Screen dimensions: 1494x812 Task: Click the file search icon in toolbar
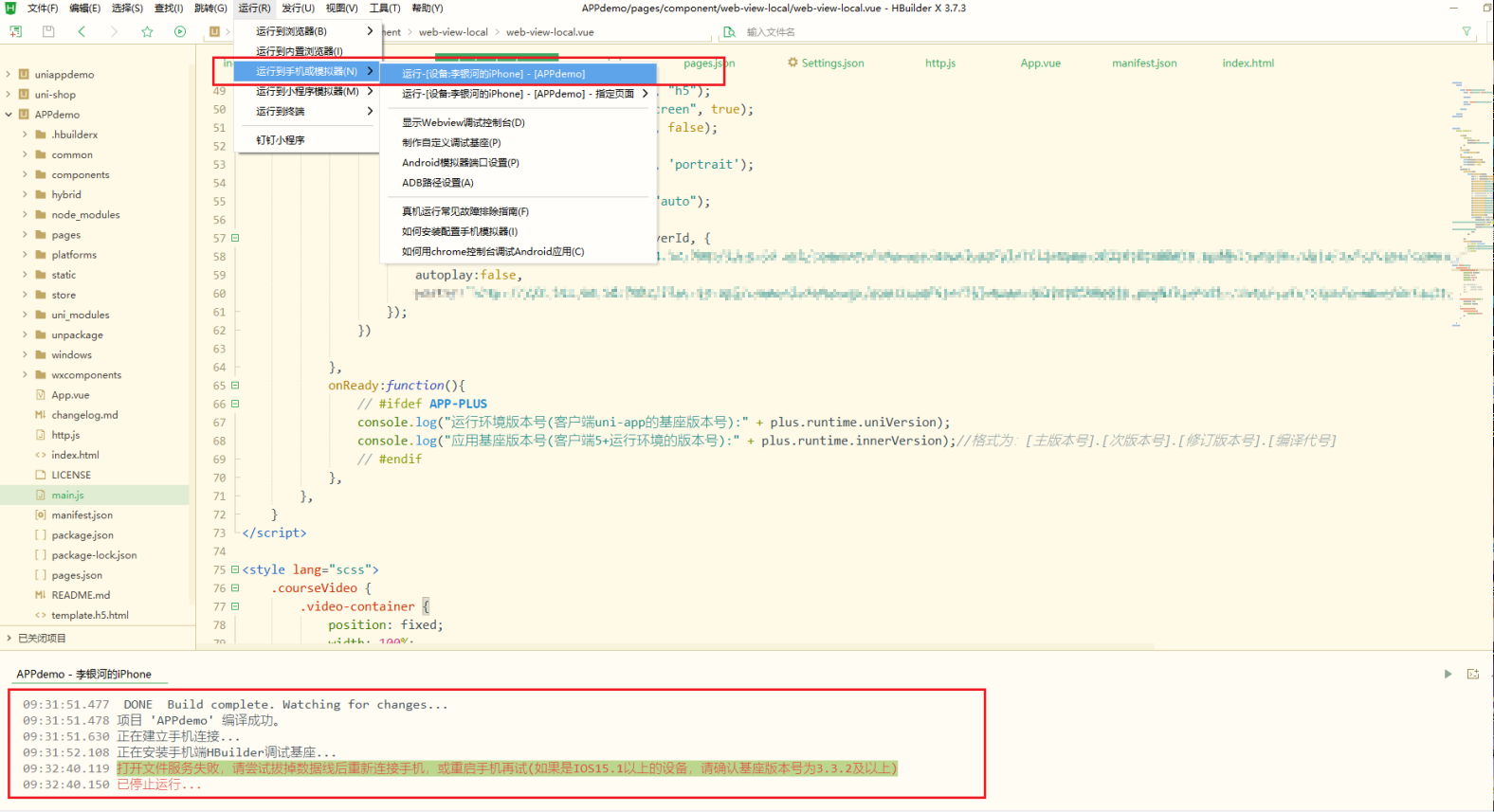tap(729, 31)
